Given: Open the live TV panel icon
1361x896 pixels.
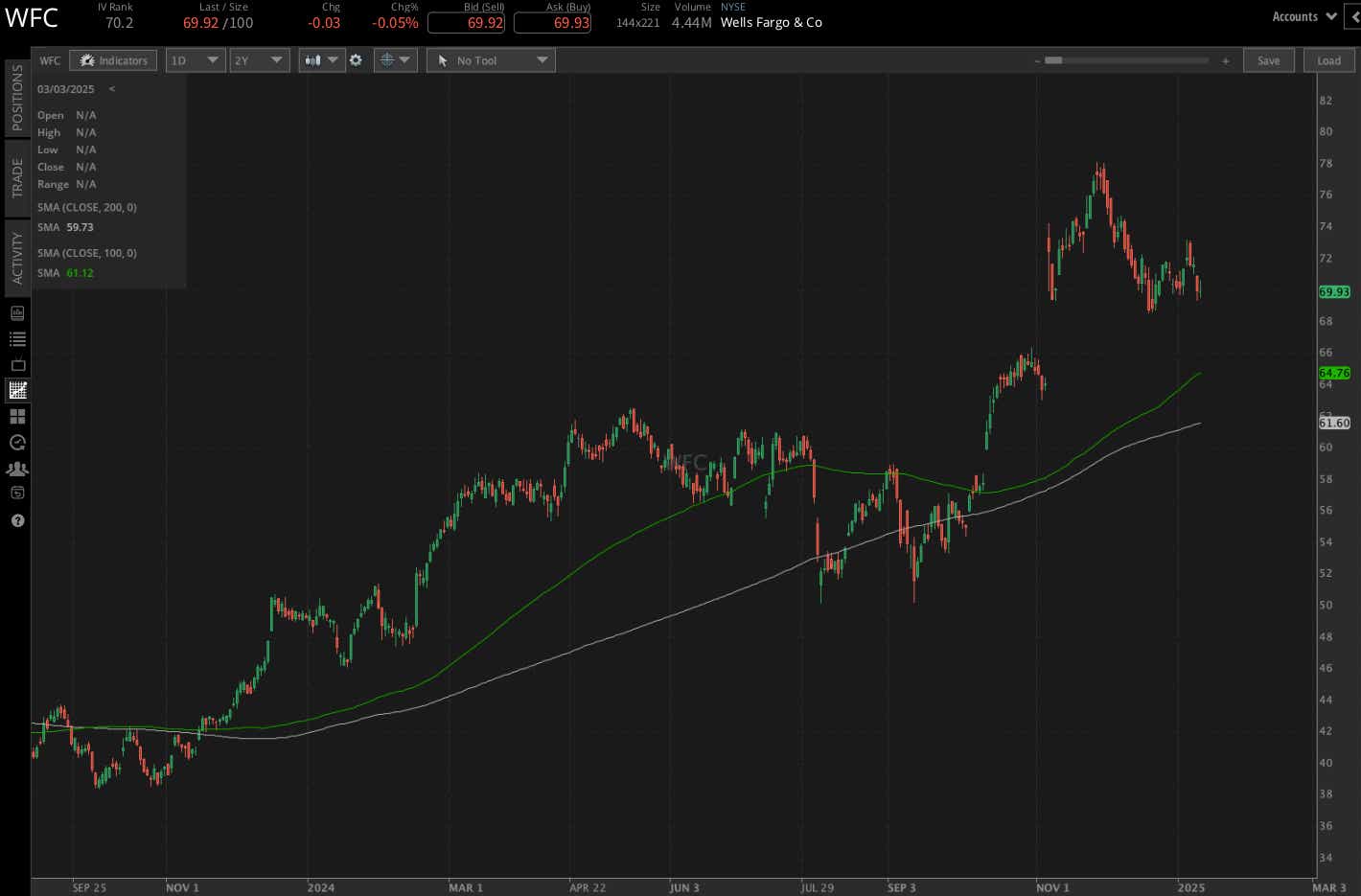Looking at the screenshot, I should pyautogui.click(x=15, y=364).
